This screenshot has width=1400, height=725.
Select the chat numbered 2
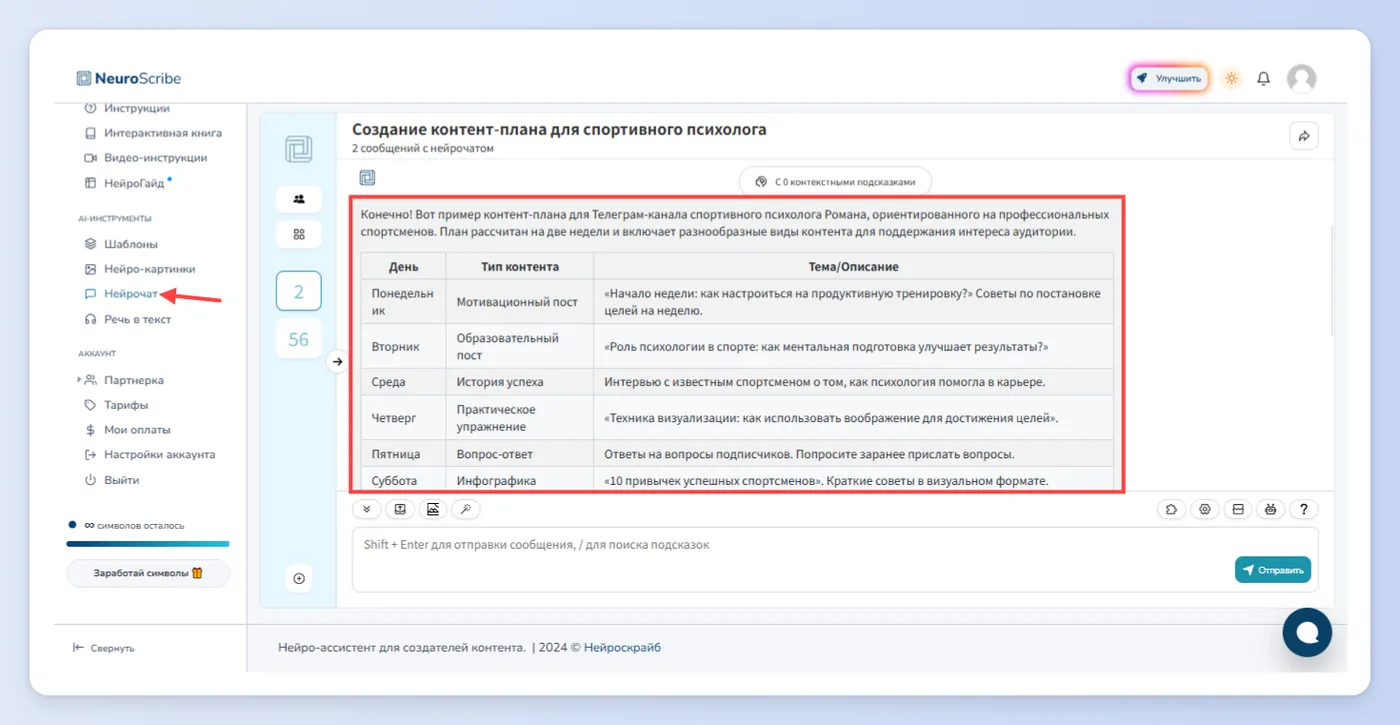(x=298, y=292)
